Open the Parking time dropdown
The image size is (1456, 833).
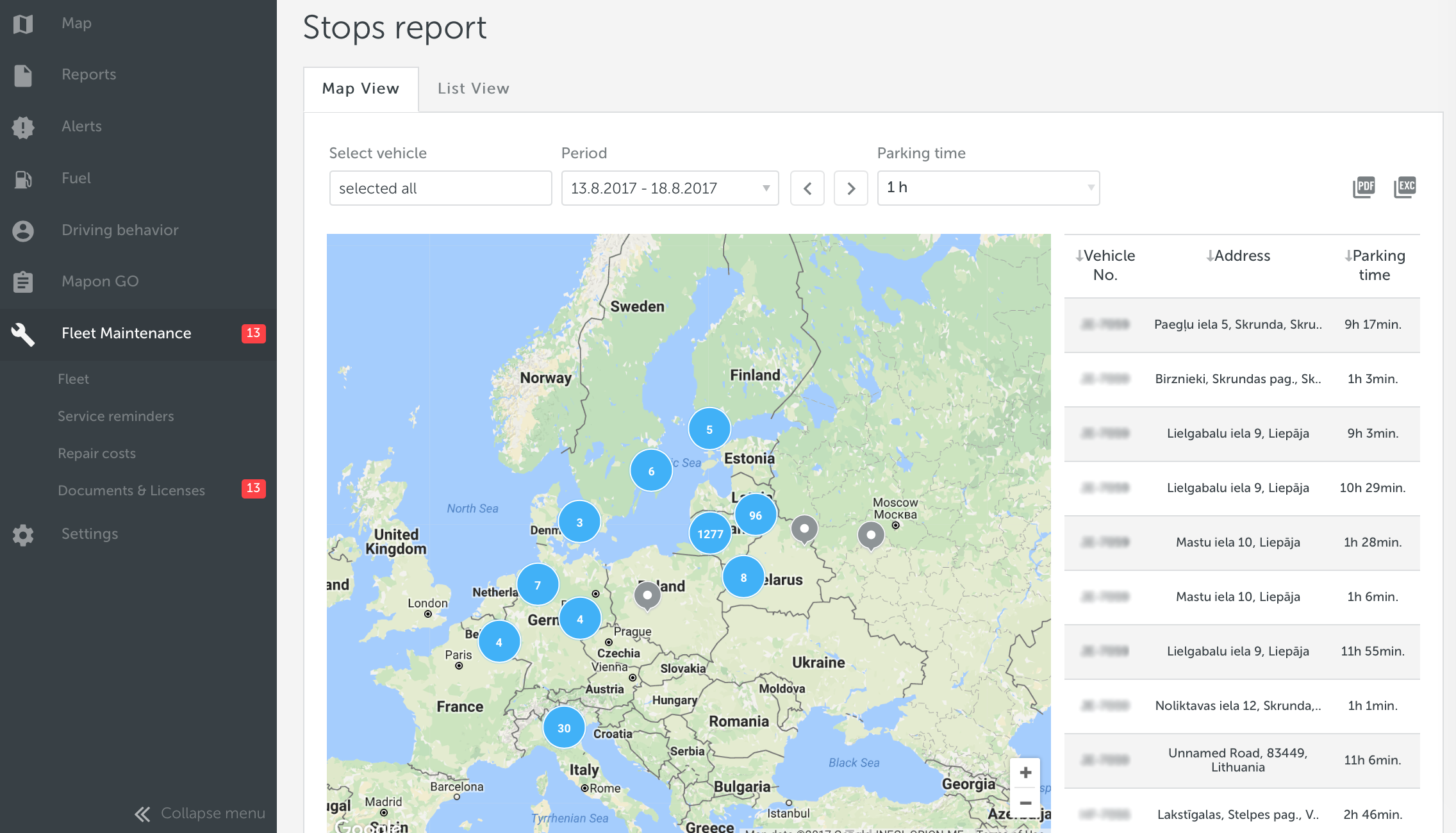pyautogui.click(x=988, y=188)
